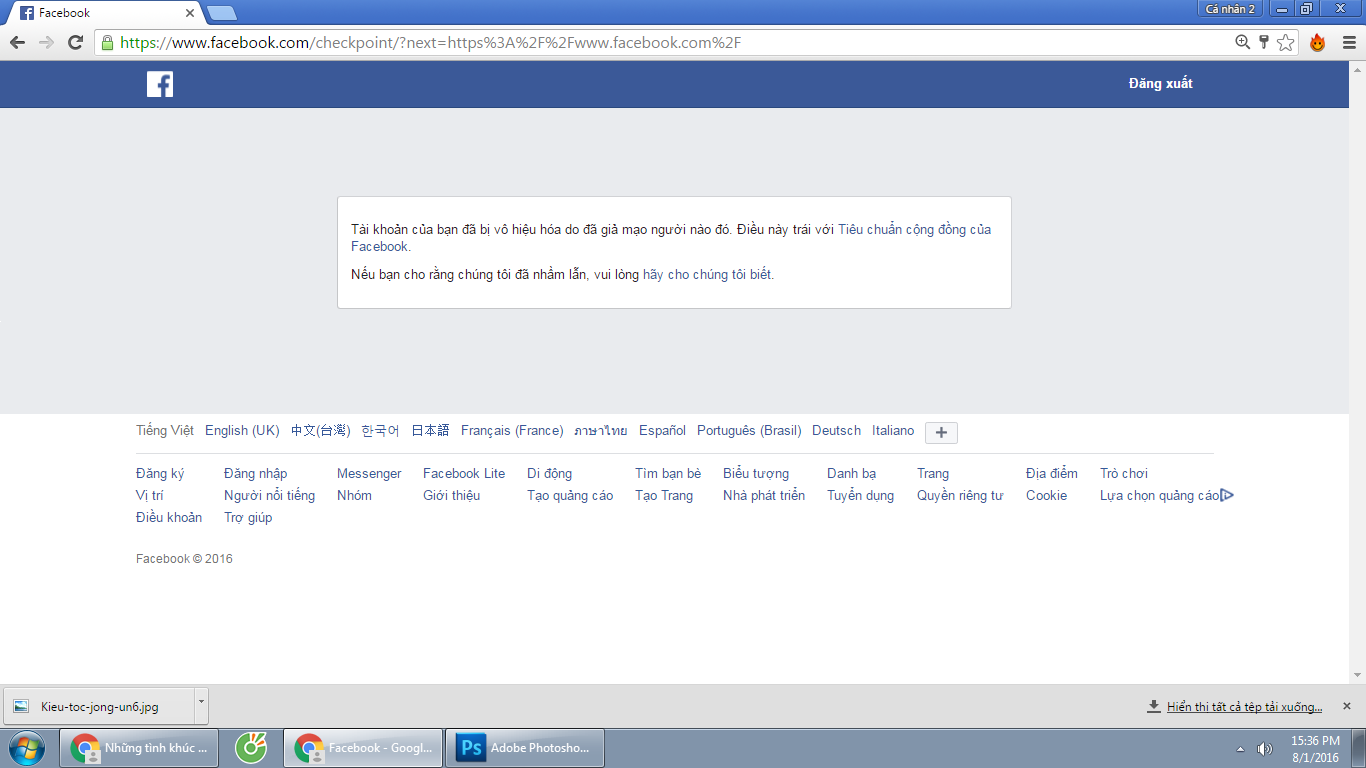The width and height of the screenshot is (1366, 768).
Task: Click Nhà phát triển footer link
Action: 764,496
